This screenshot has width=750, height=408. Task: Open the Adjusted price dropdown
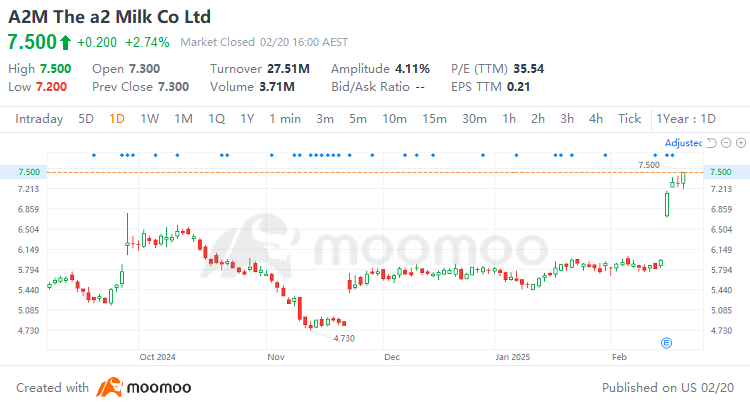683,143
